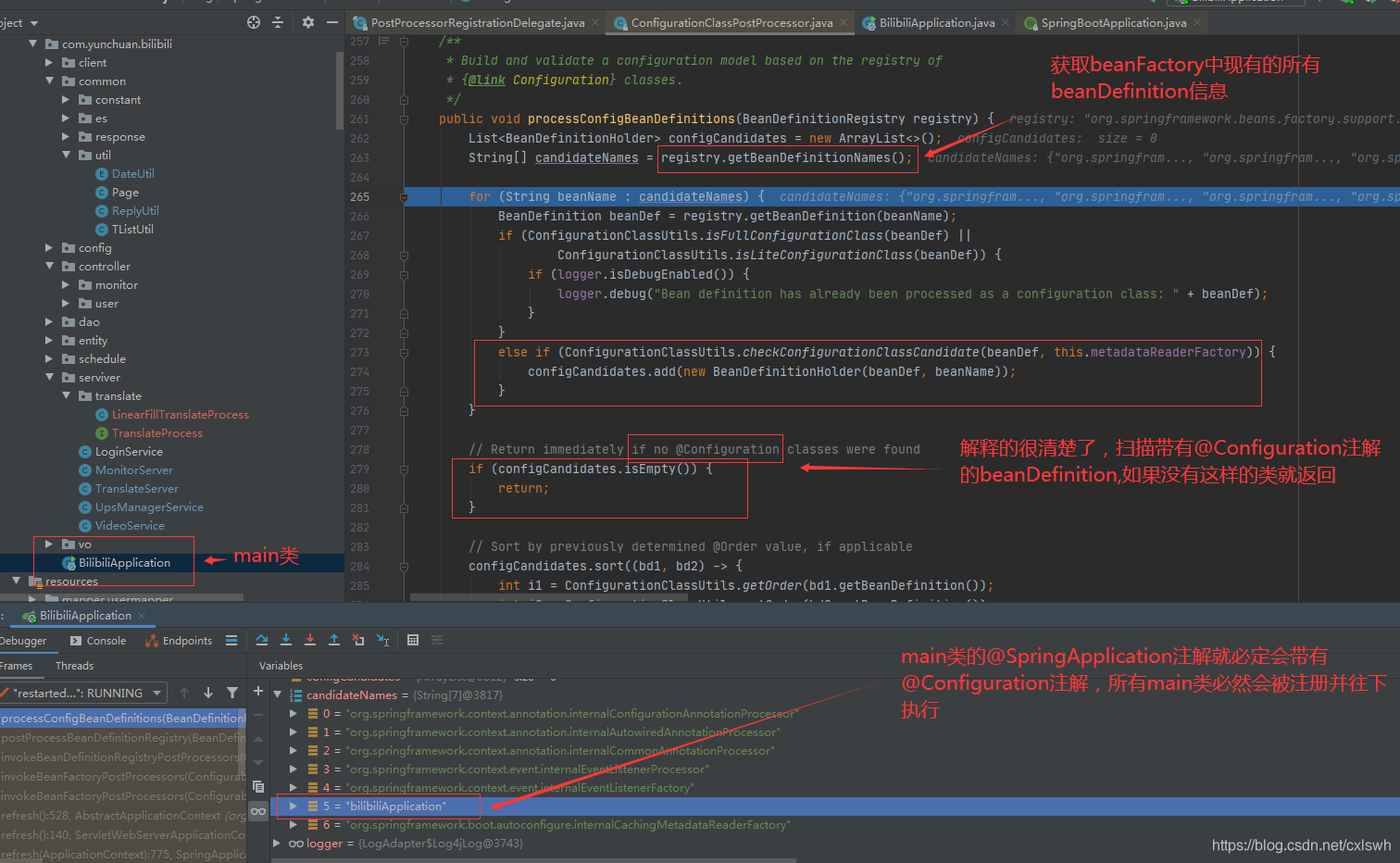Click the {@link Configuration} javadoc reference
Viewport: 1400px width, 863px height.
(539, 81)
